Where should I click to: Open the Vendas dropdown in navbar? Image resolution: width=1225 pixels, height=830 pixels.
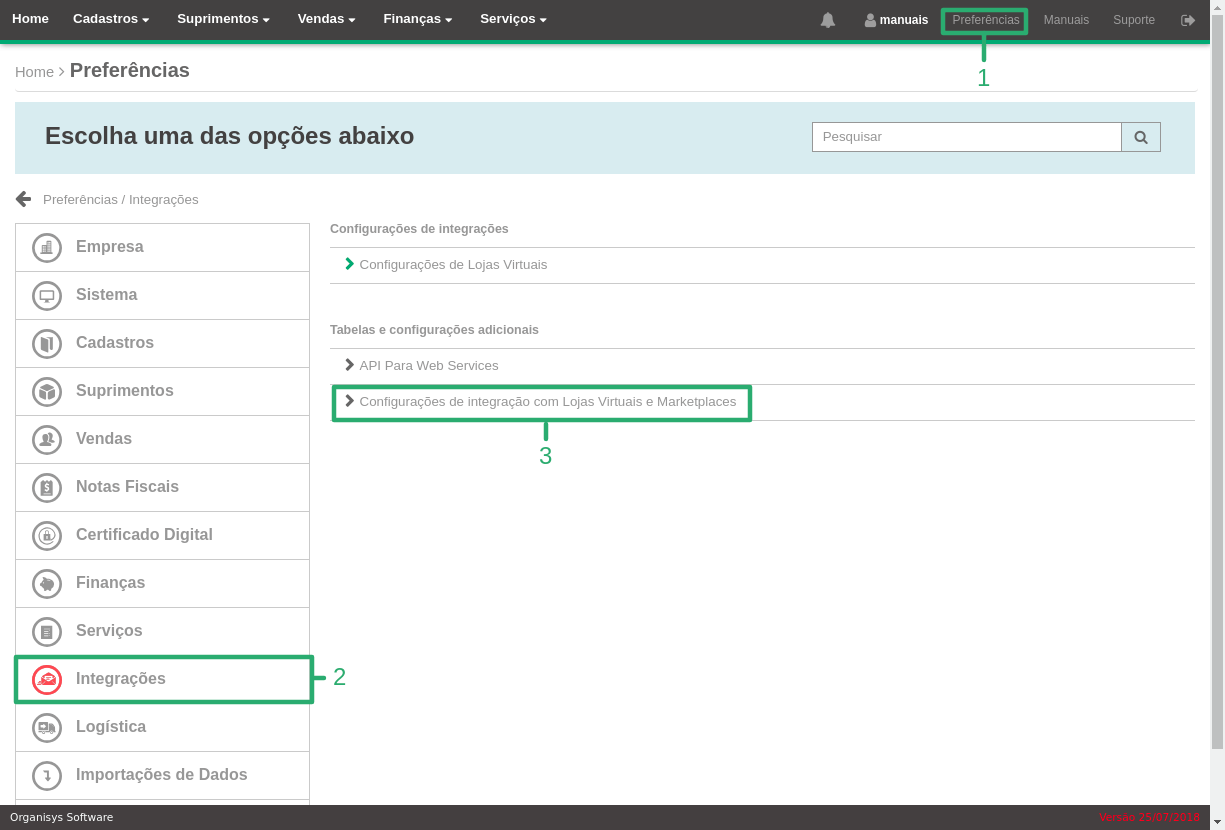[x=326, y=19]
